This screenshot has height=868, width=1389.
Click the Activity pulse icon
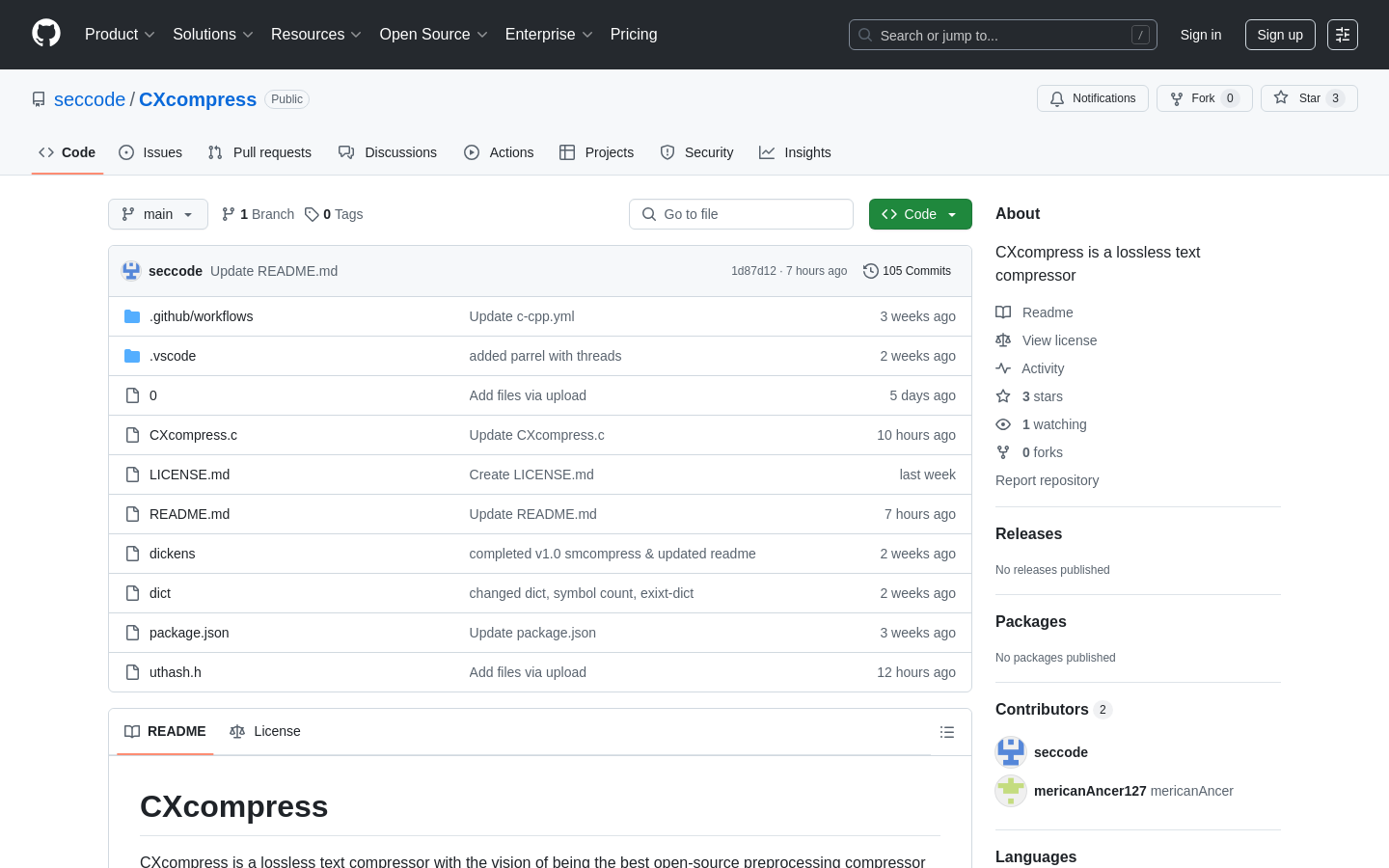(x=1003, y=368)
